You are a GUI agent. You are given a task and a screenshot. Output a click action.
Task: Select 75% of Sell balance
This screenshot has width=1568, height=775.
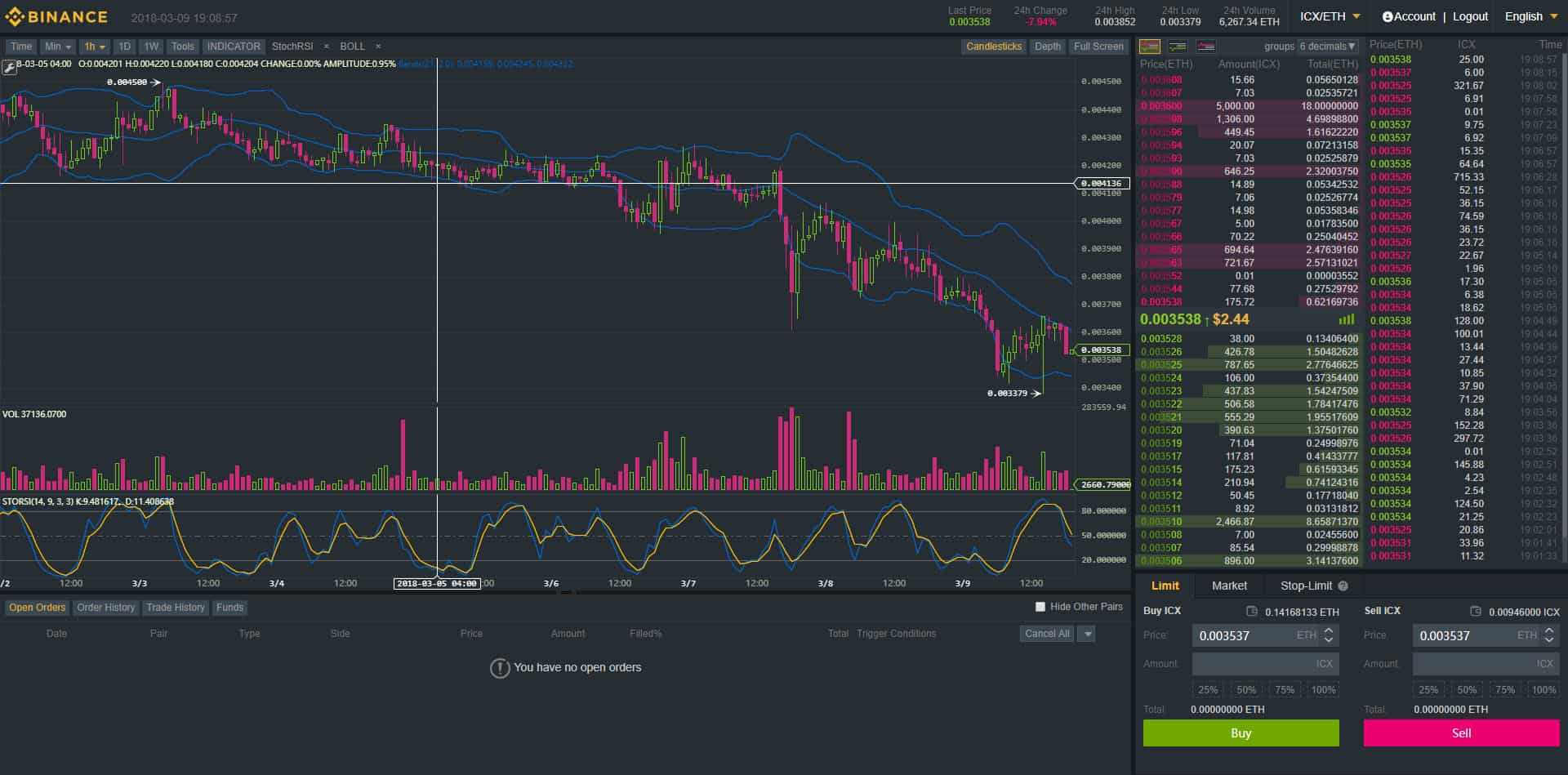coord(1505,690)
